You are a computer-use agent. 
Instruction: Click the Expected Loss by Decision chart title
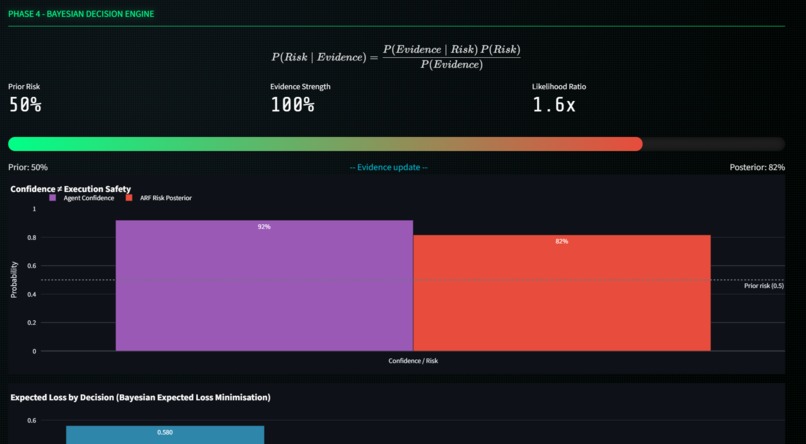click(140, 397)
